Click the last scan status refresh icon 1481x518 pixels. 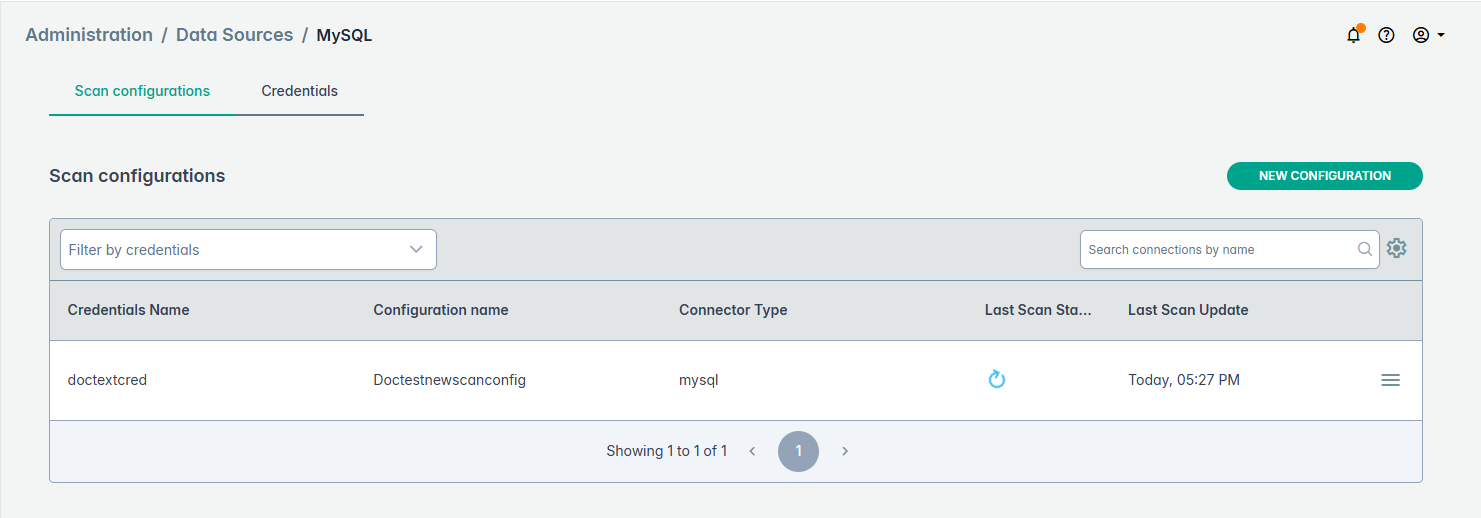coord(996,380)
